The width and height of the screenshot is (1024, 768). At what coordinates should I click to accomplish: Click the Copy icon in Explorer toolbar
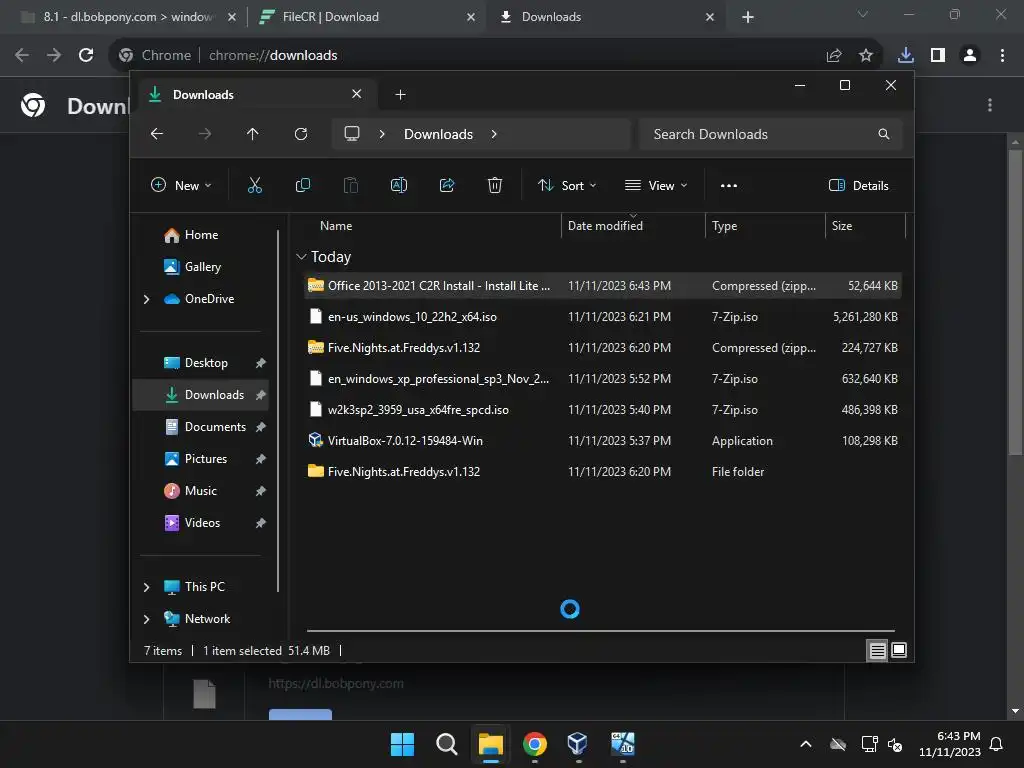[303, 185]
